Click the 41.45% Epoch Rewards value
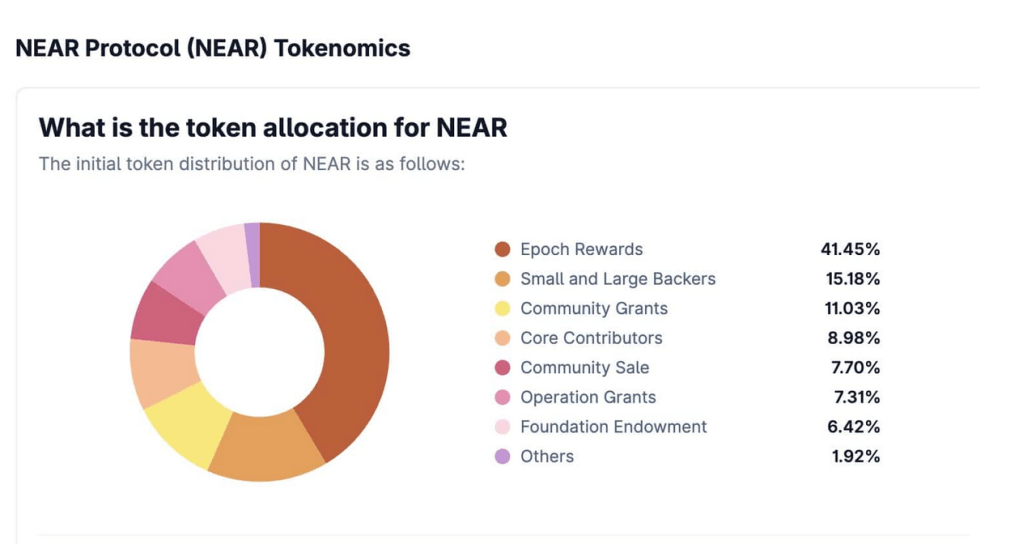 [x=850, y=250]
